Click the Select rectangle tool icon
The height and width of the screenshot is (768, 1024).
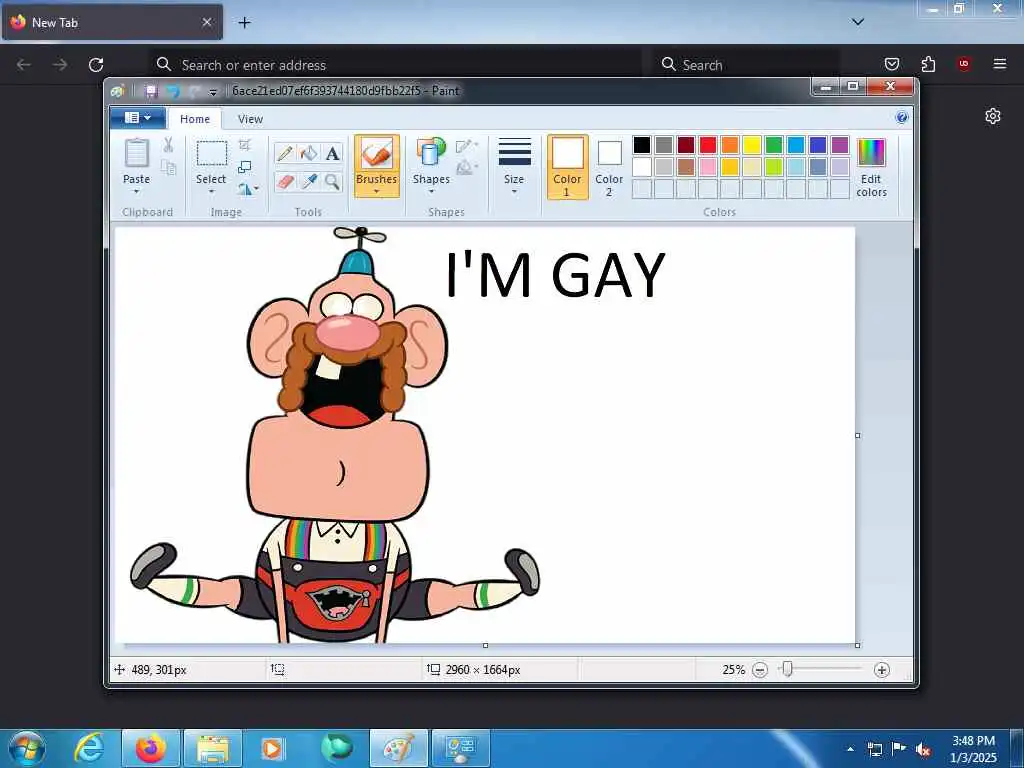212,154
